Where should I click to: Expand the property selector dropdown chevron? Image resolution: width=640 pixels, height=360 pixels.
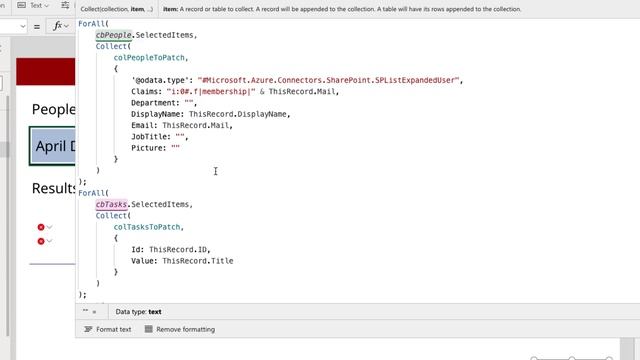point(23,27)
